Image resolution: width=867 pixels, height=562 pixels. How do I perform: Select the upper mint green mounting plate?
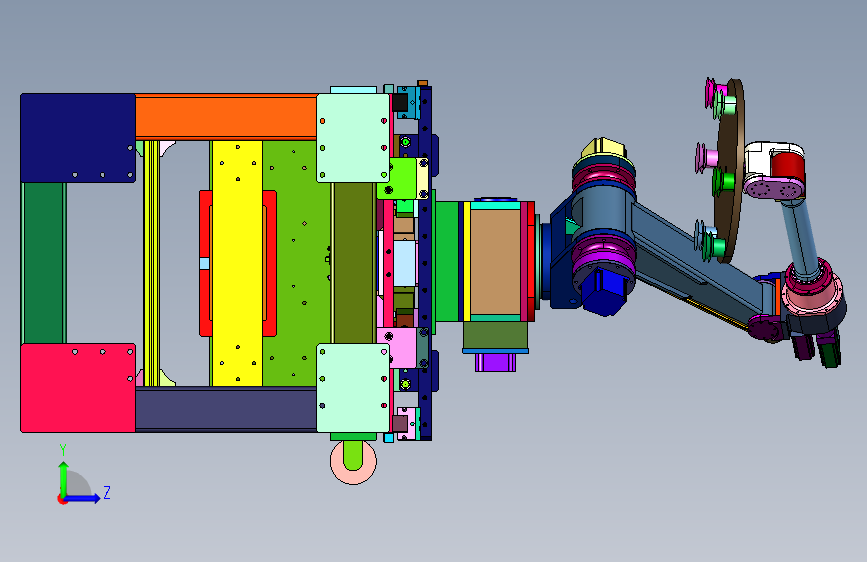(x=353, y=138)
